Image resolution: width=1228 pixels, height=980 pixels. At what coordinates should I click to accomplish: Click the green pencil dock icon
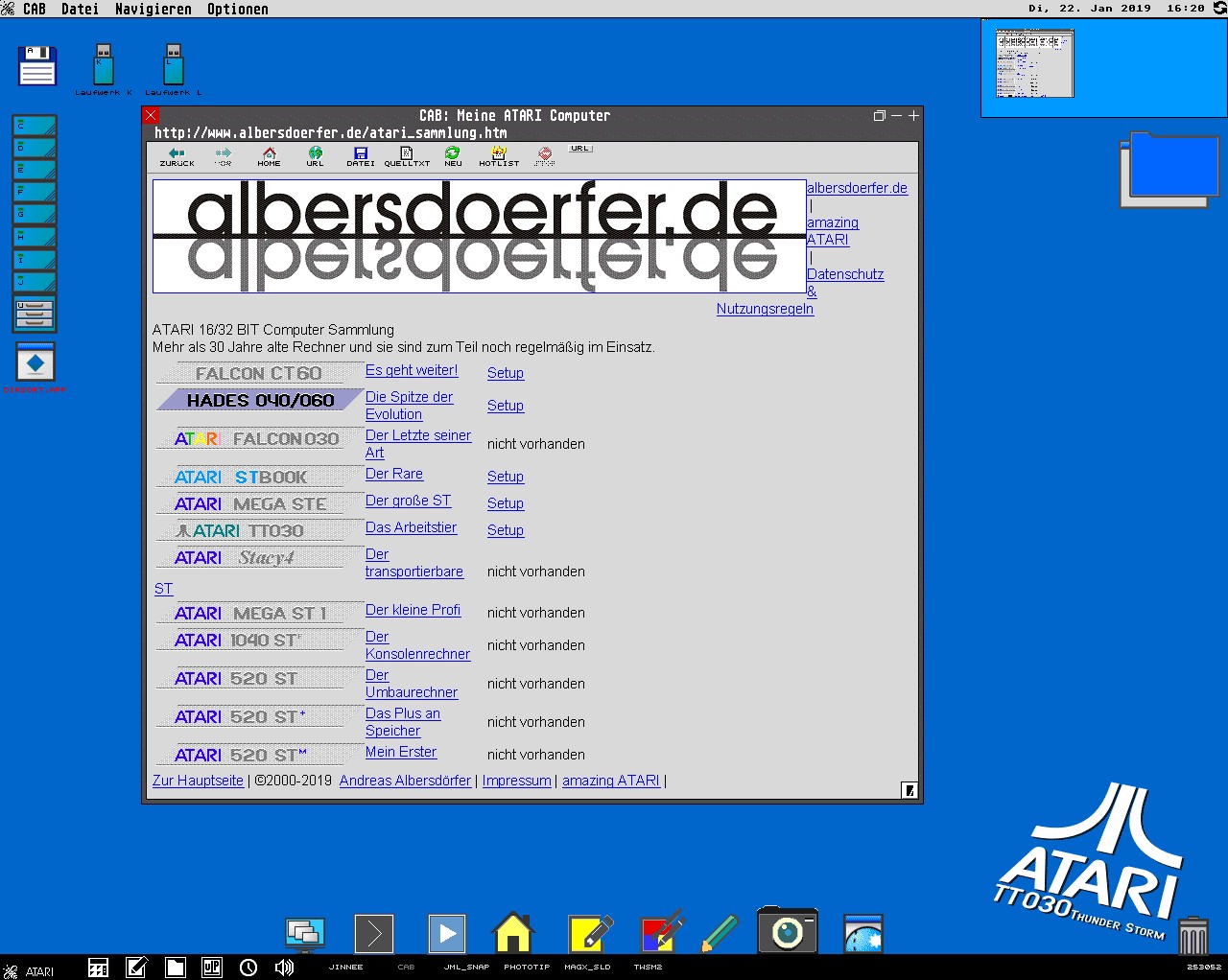coord(719,933)
